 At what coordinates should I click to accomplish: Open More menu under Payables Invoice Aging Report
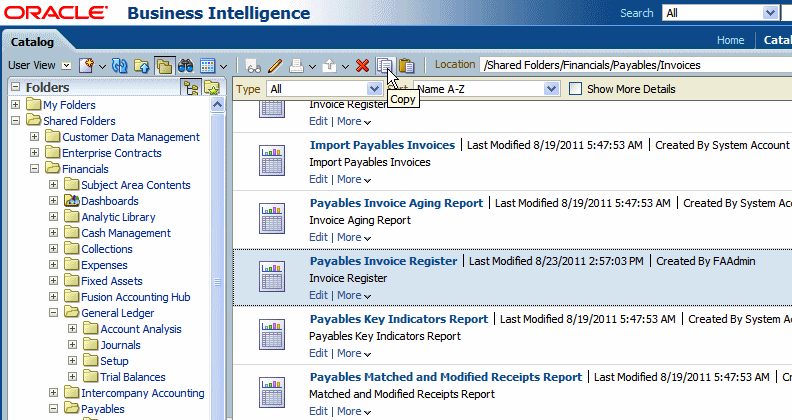click(x=354, y=237)
